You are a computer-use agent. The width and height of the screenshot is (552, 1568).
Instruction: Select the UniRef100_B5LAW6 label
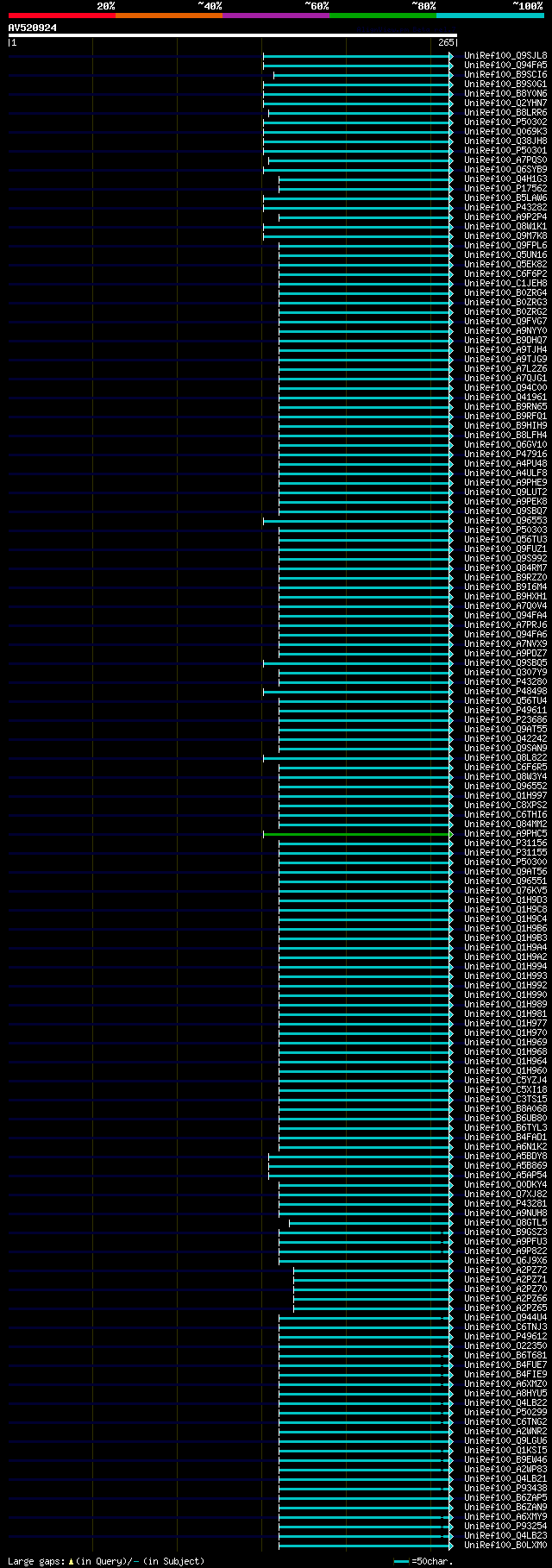click(x=505, y=198)
